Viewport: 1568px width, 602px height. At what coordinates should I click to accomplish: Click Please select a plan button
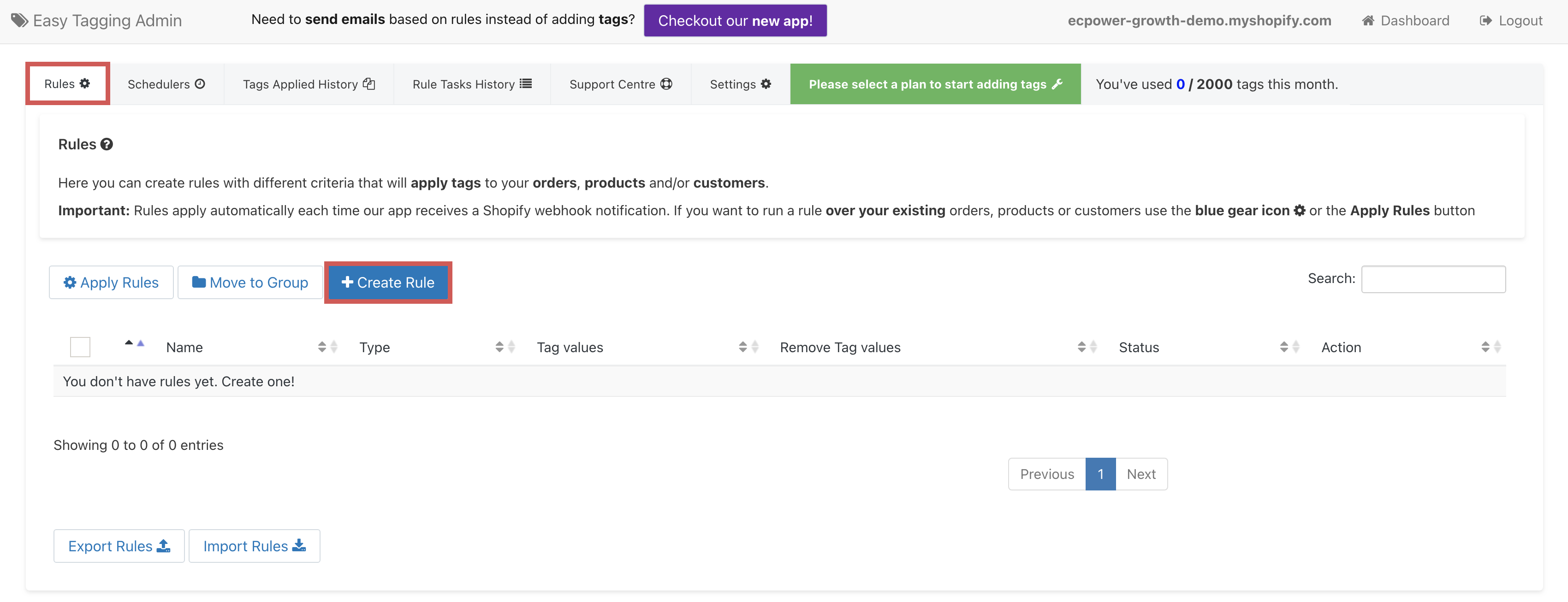935,84
